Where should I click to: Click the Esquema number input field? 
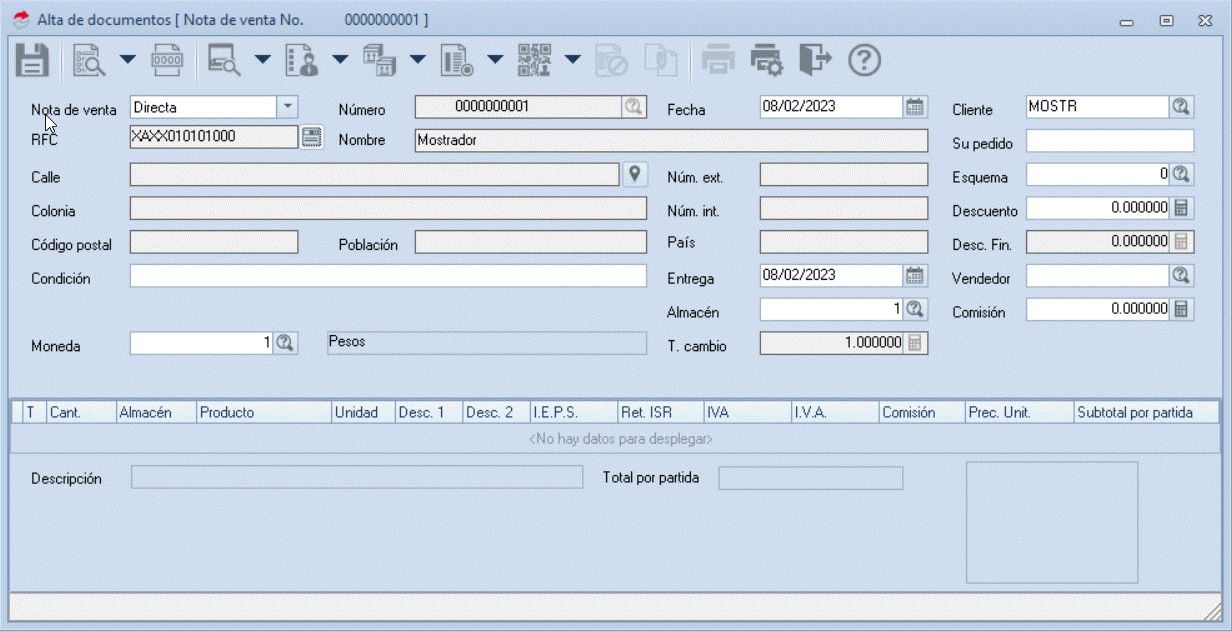click(1098, 174)
